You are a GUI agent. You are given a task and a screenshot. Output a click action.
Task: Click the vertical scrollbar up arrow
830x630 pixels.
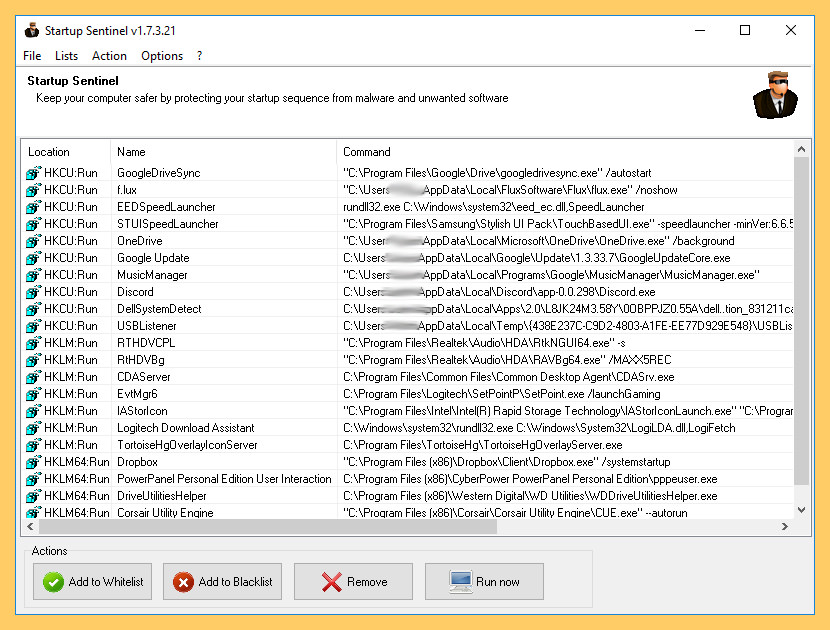pyautogui.click(x=801, y=149)
